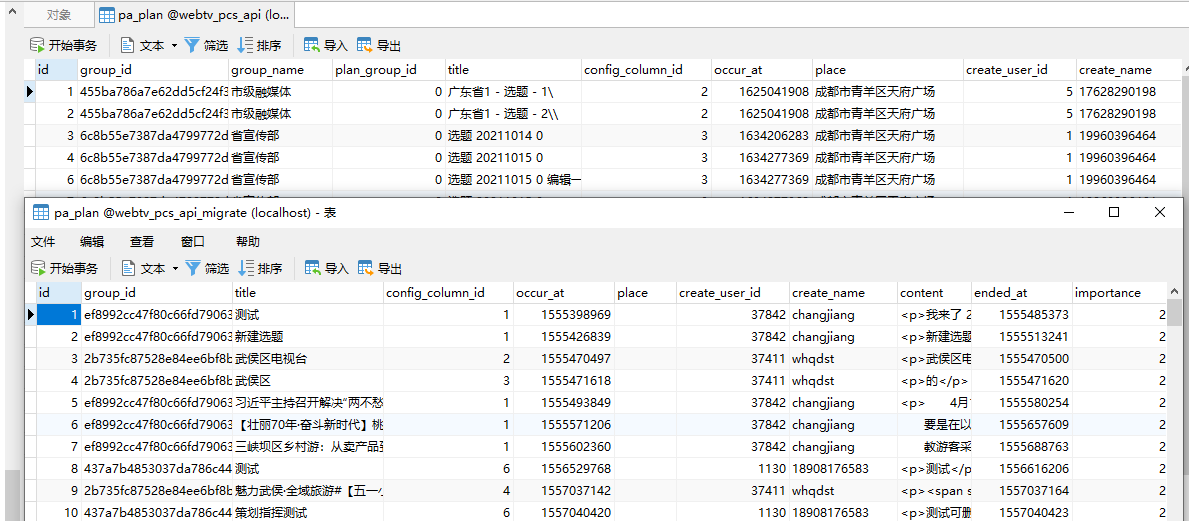The image size is (1189, 521).
Task: Open the 查看 menu
Action: point(142,242)
